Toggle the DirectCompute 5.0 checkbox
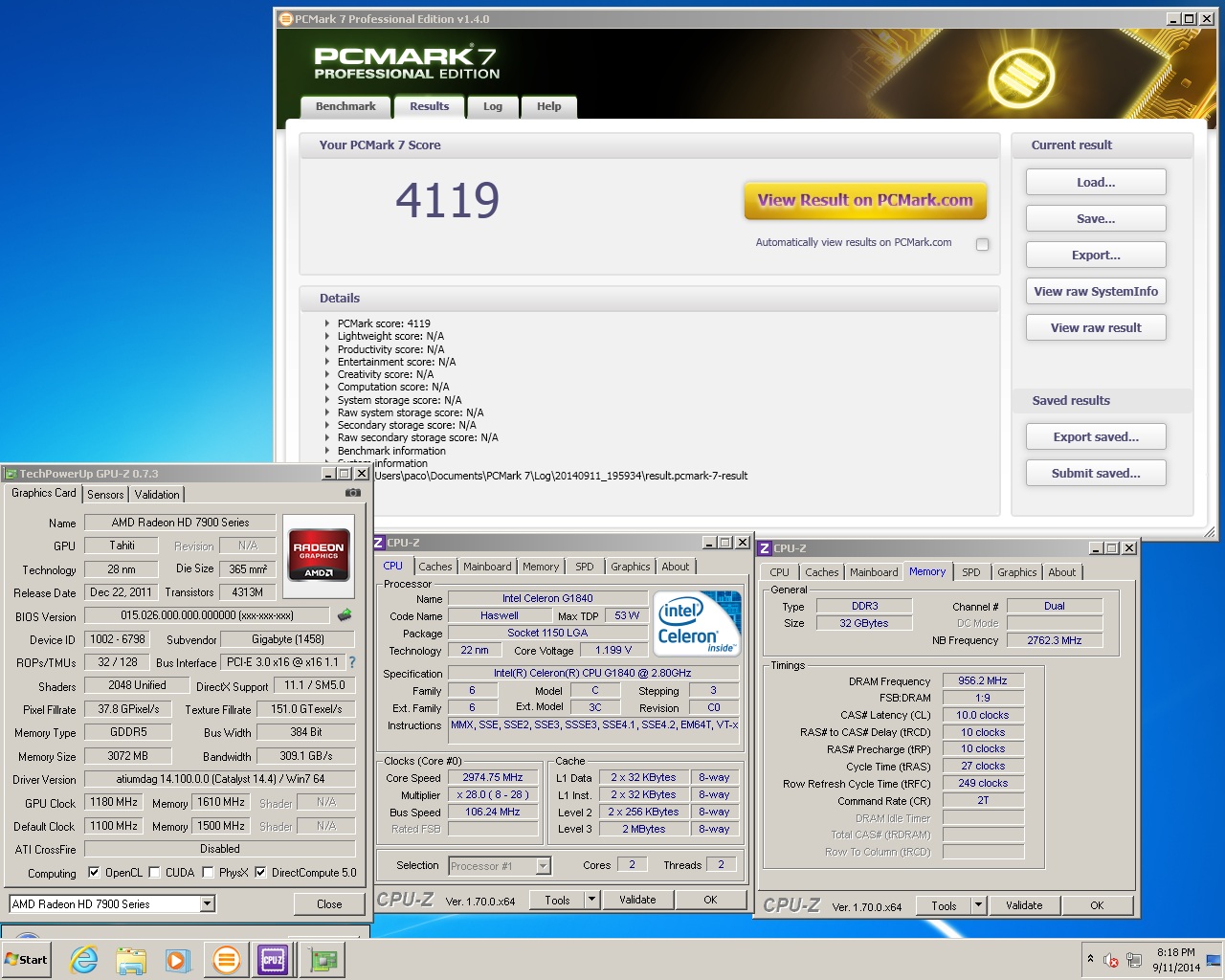This screenshot has height=980, width=1225. click(260, 872)
